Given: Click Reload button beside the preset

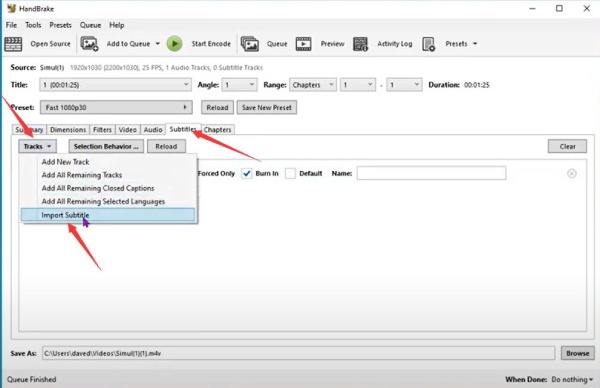Looking at the screenshot, I should 217,108.
